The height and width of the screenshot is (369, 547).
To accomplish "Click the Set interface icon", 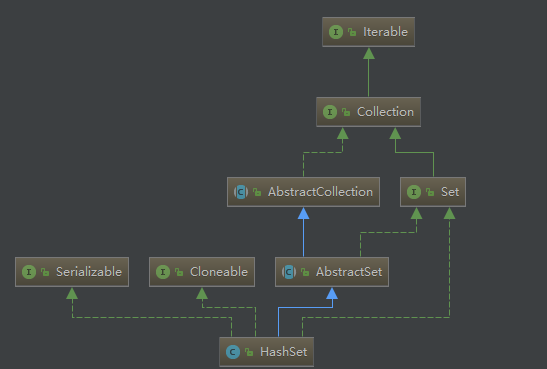I will click(414, 192).
